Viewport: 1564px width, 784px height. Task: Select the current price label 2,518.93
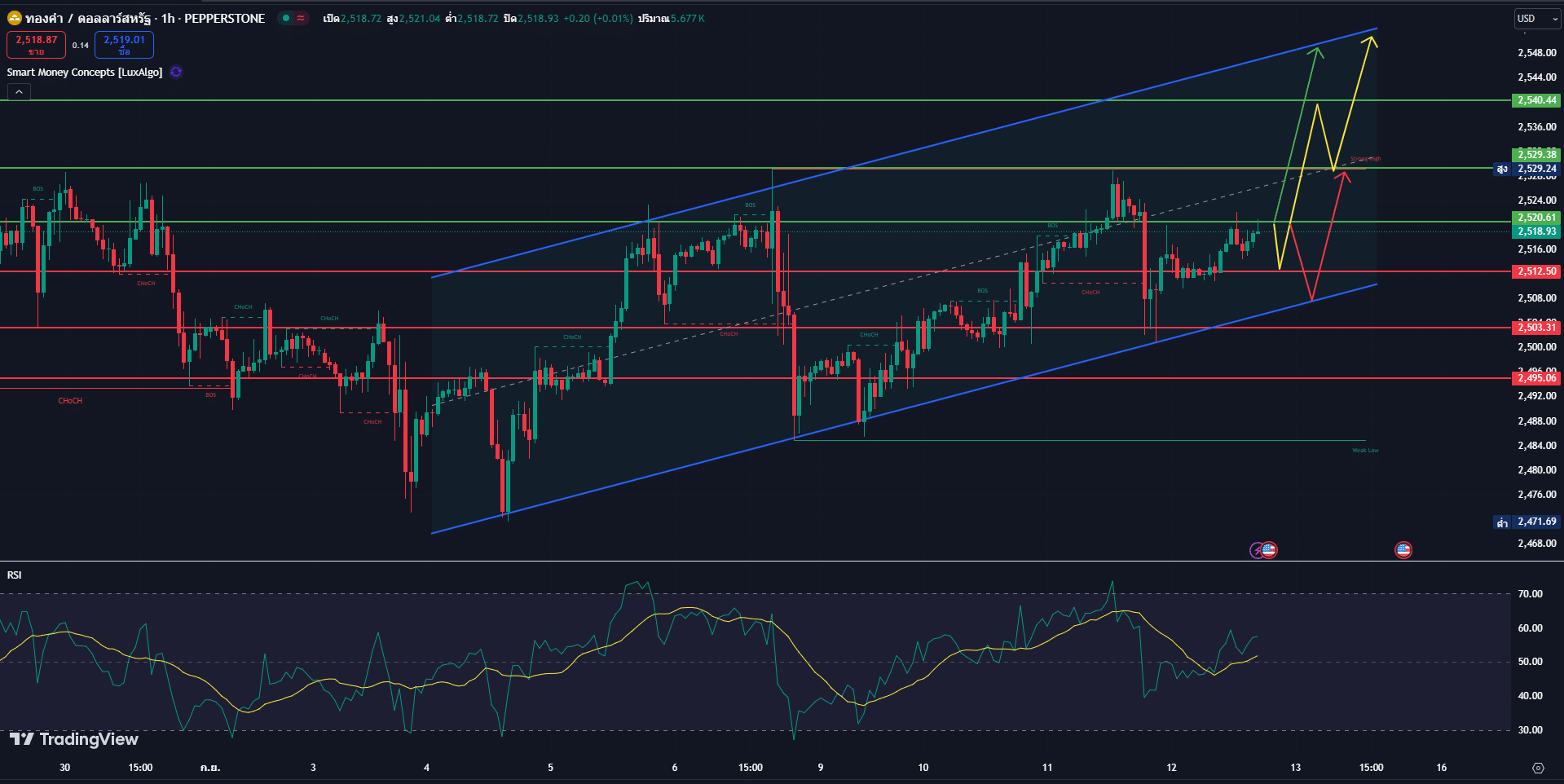1536,231
